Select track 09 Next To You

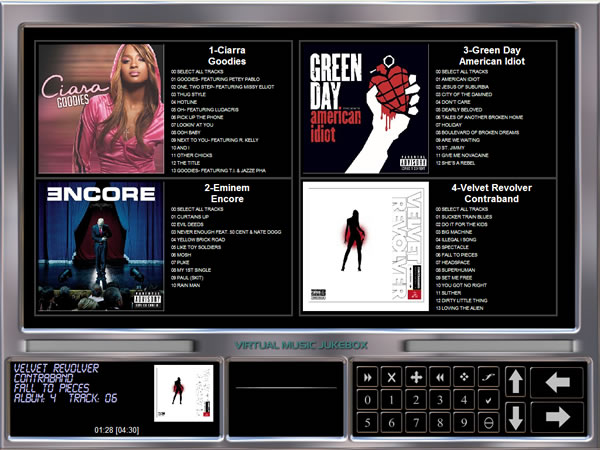tap(215, 140)
